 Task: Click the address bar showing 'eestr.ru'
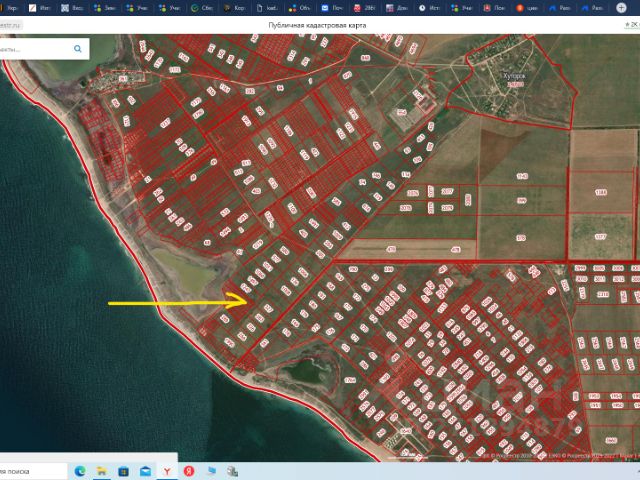(x=11, y=25)
